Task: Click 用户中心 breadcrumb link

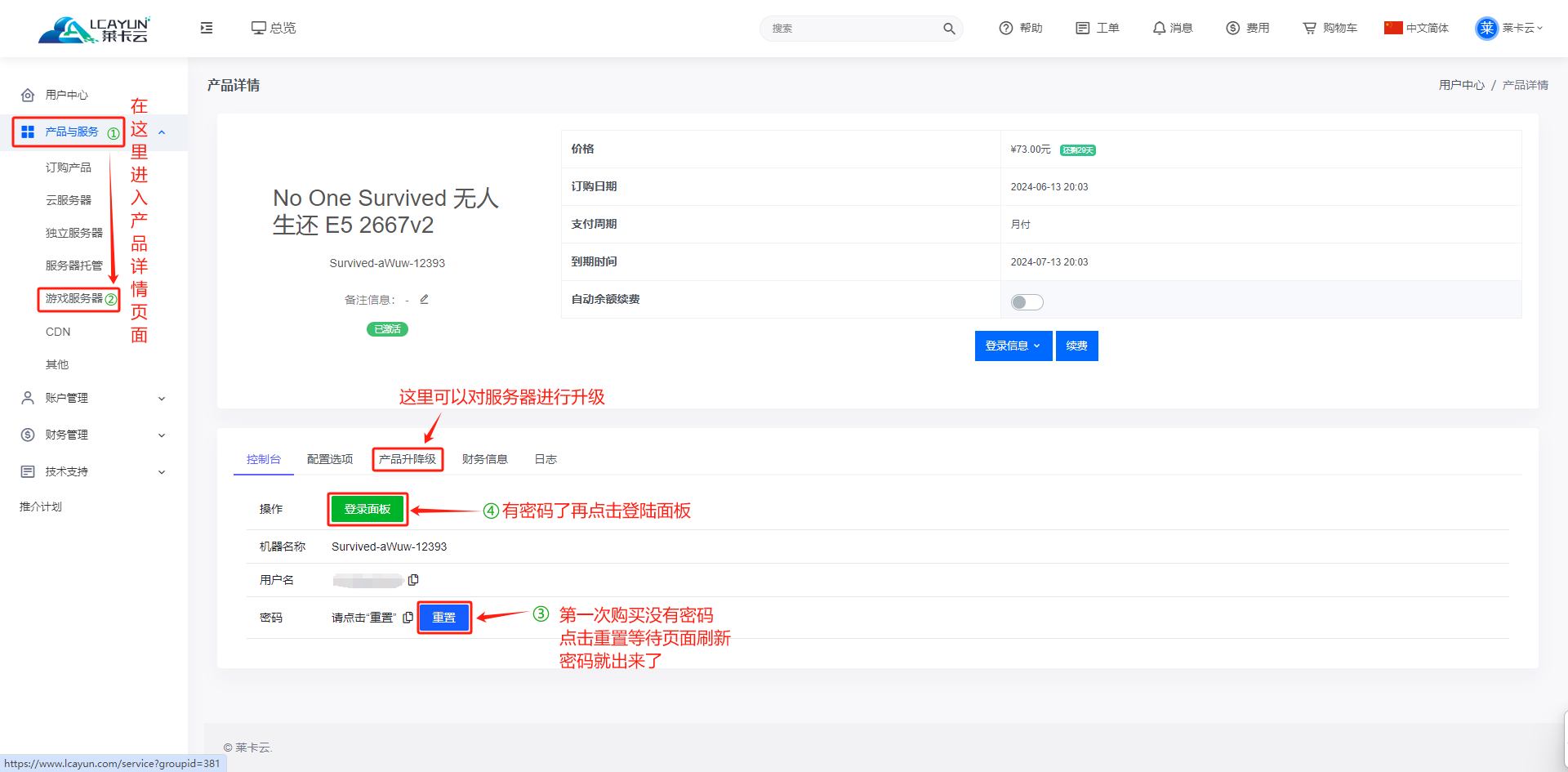Action: click(1462, 85)
